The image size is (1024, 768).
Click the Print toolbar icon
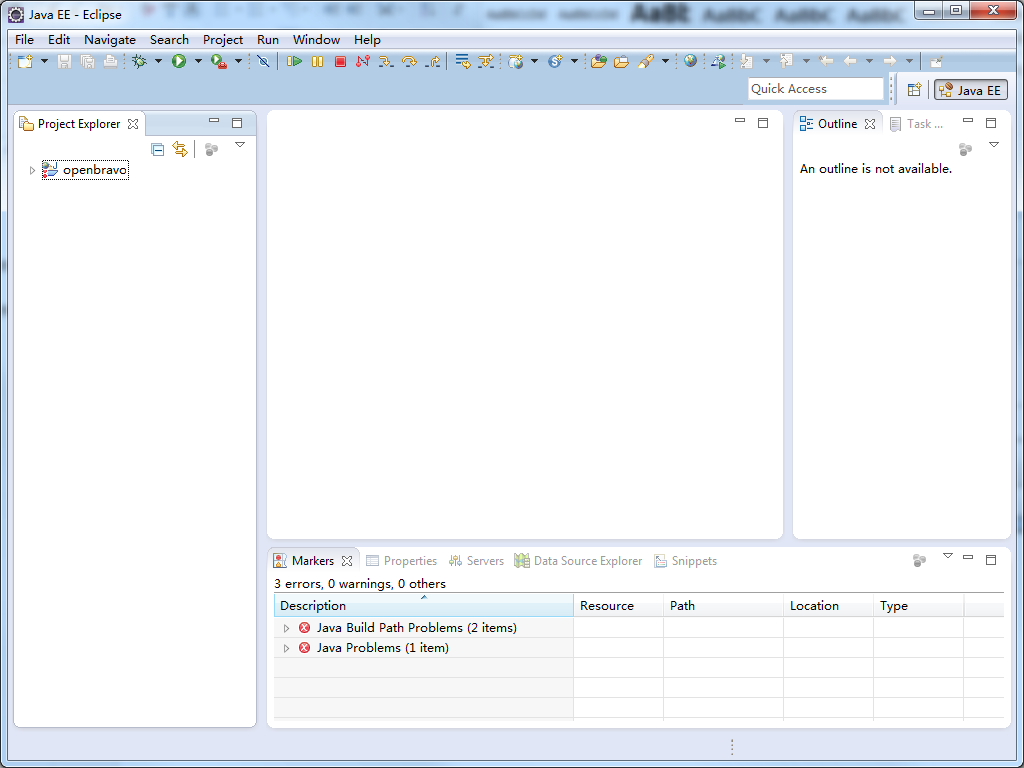(x=110, y=61)
